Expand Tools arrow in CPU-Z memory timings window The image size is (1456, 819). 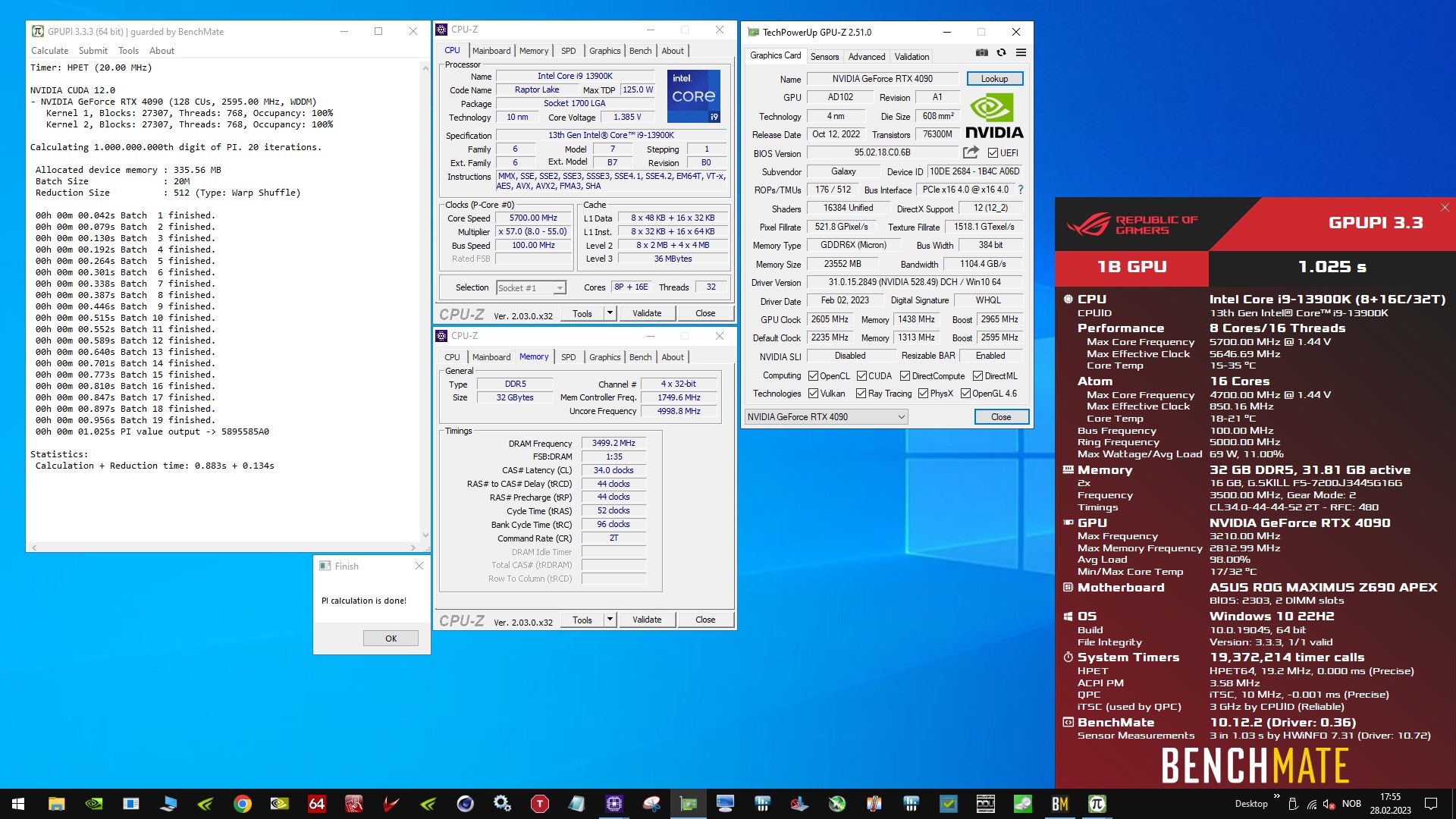pos(609,620)
